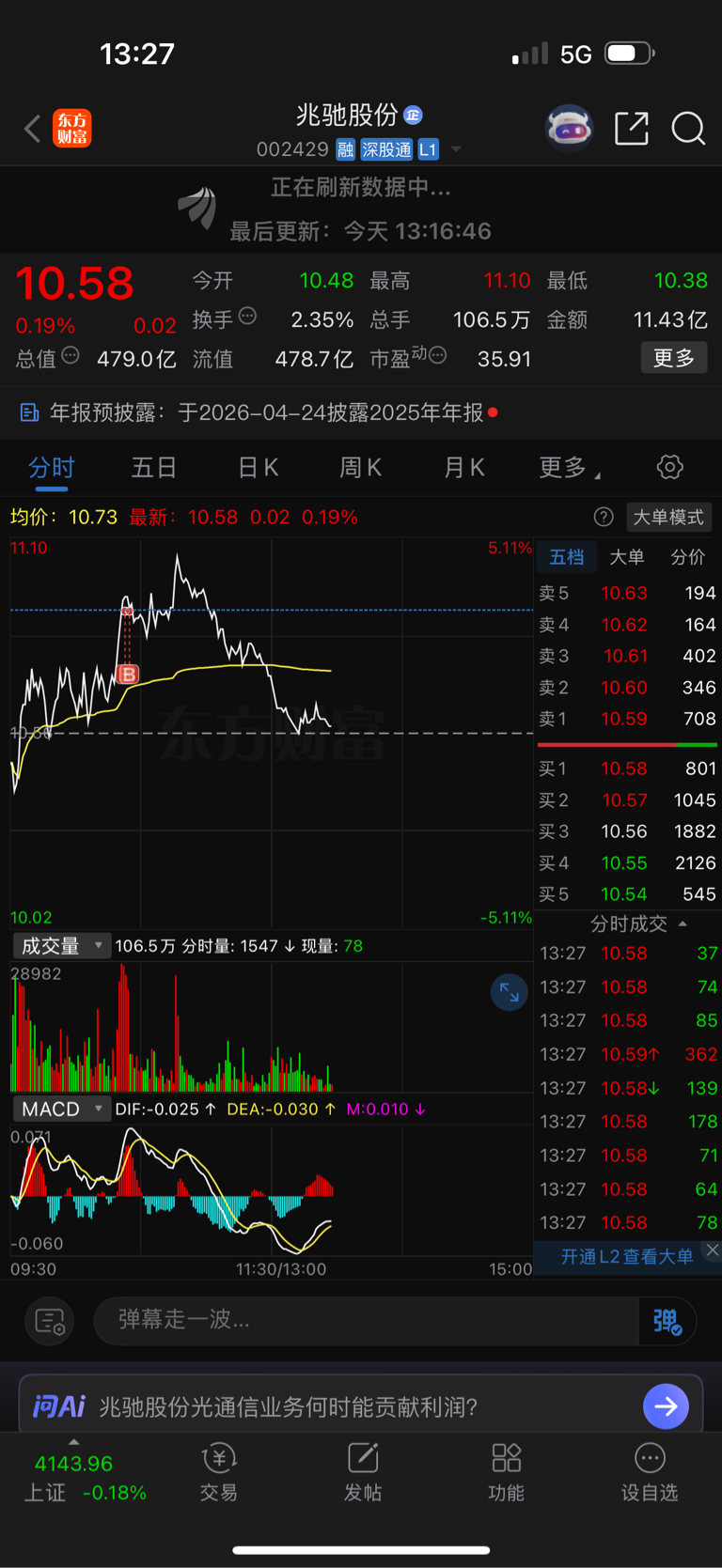Tap the trade at 10.58↓ with 139

coord(627,1088)
